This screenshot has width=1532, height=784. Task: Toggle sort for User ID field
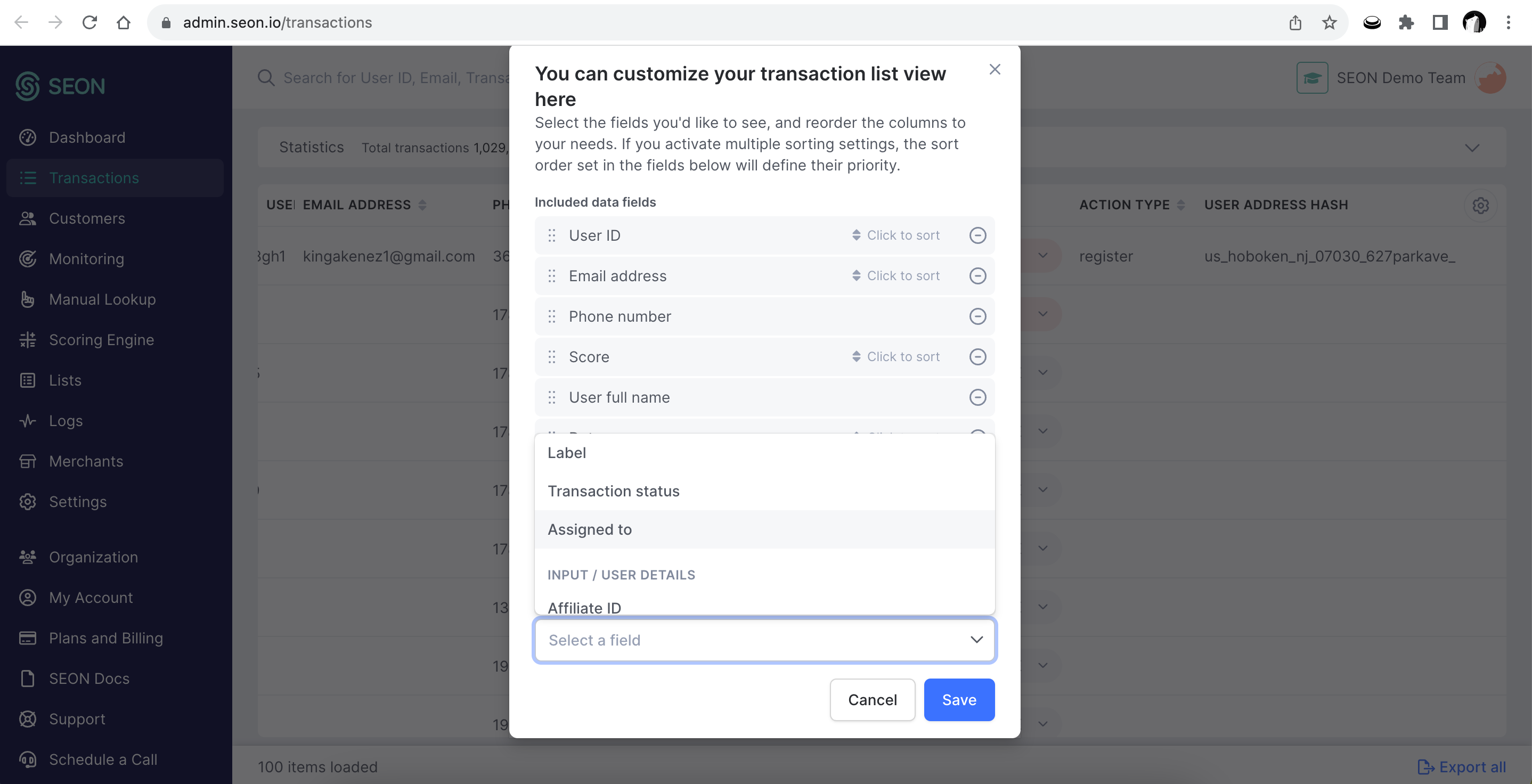click(x=895, y=235)
